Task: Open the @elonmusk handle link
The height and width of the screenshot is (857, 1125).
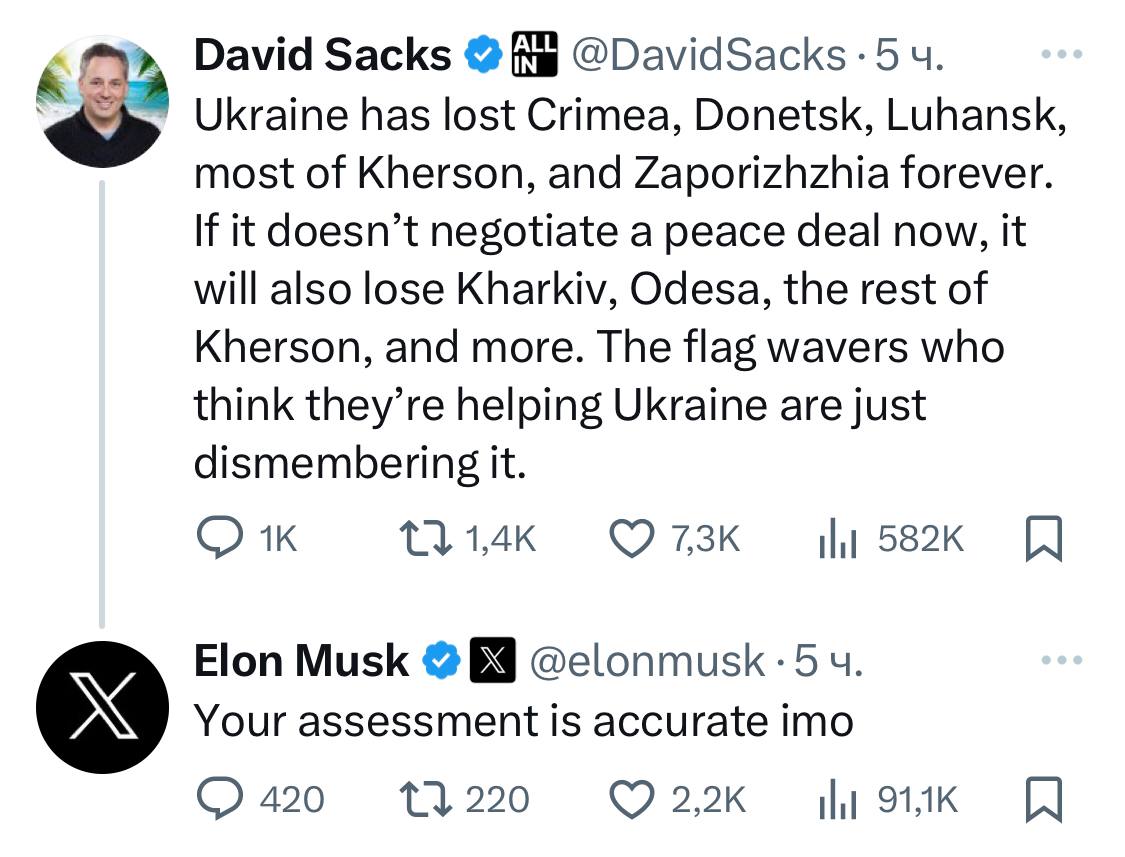Action: (x=645, y=661)
